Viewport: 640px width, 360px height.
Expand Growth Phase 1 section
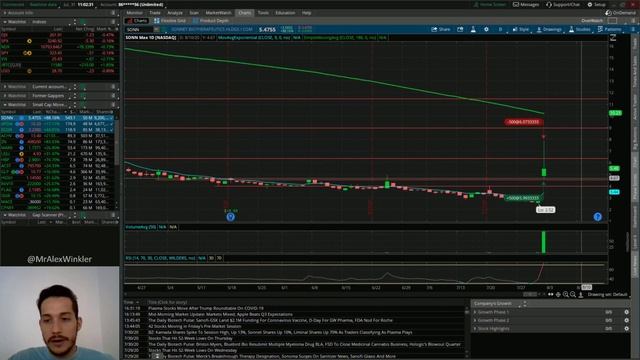tap(475, 312)
